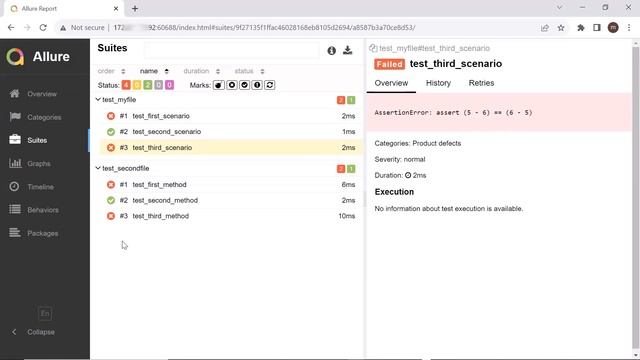Switch to the Retries tab
The width and height of the screenshot is (640, 360).
pos(481,83)
